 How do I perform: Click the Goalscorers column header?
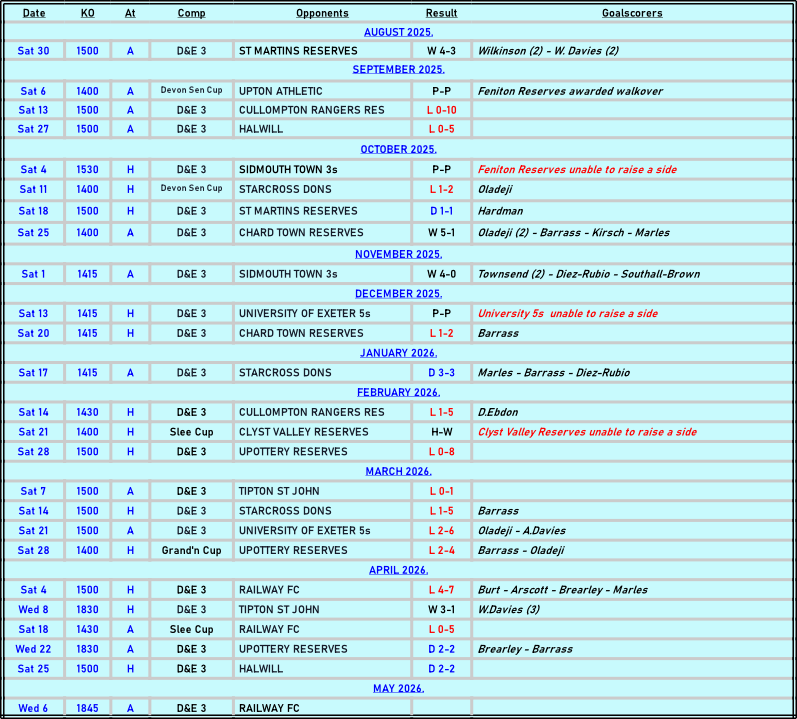point(632,13)
